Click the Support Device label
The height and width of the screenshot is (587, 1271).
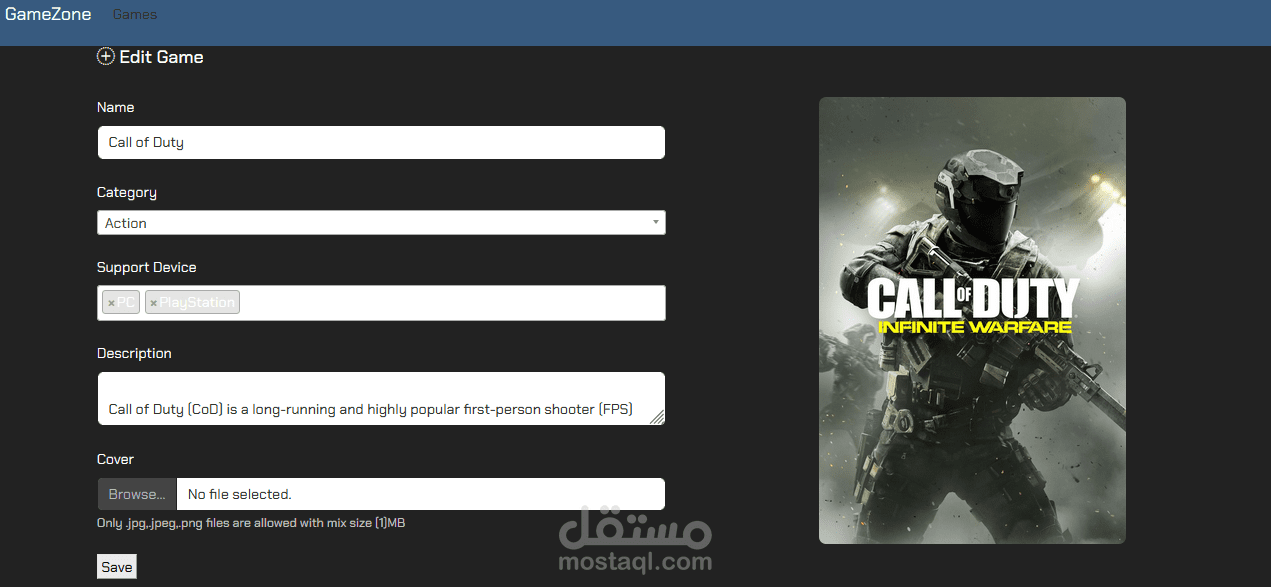(147, 267)
